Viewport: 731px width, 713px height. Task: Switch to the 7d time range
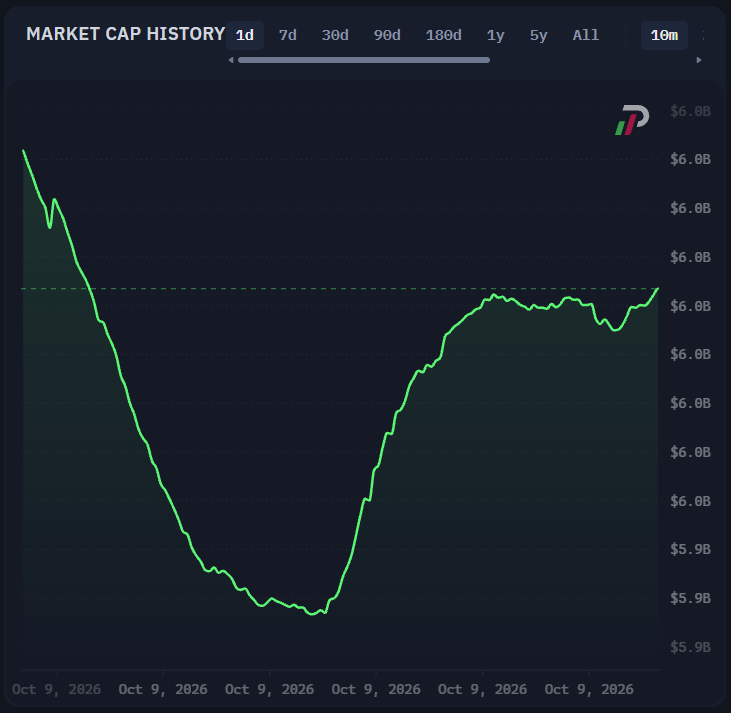point(288,35)
